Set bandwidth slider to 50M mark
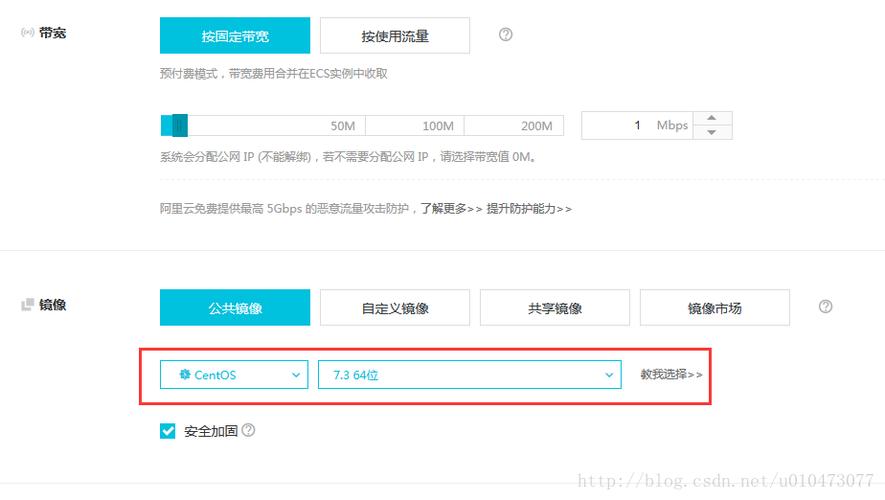Image resolution: width=885 pixels, height=500 pixels. tap(343, 126)
